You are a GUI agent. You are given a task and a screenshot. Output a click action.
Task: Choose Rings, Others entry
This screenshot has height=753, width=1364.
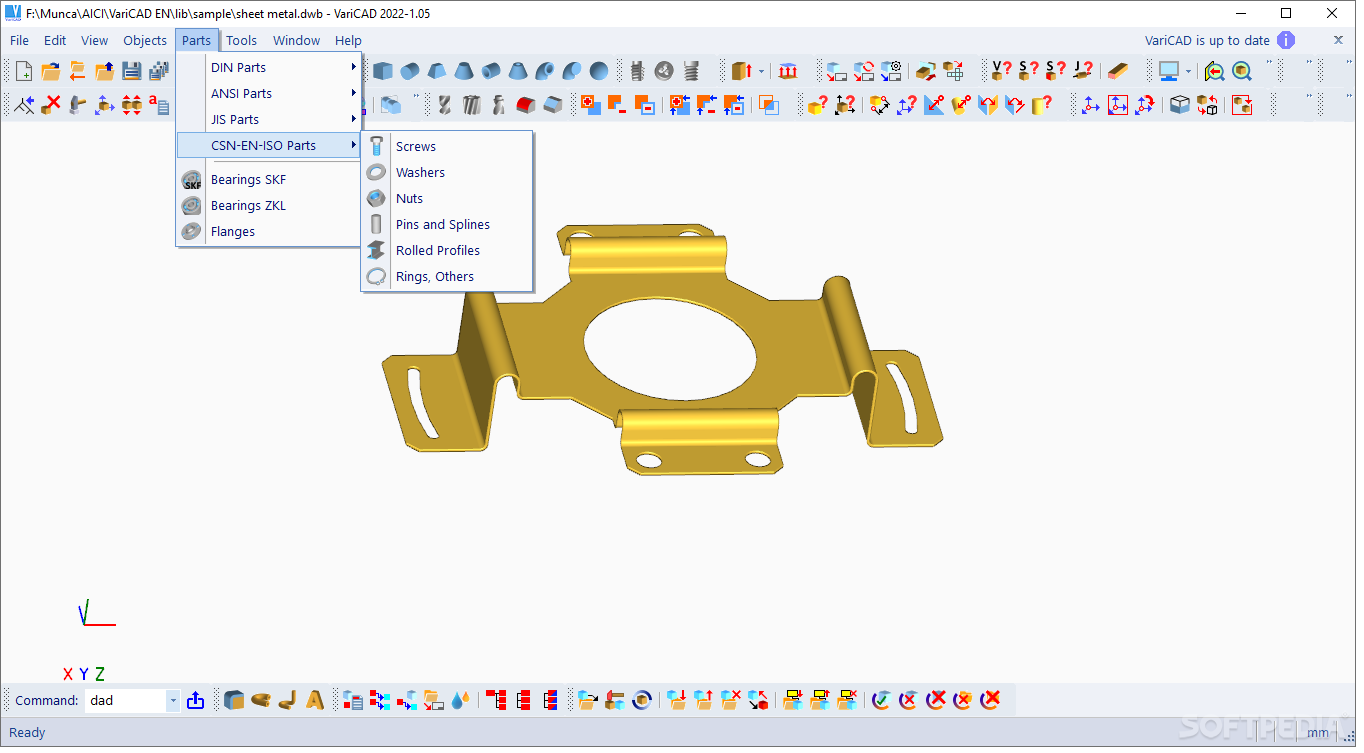[x=447, y=276]
